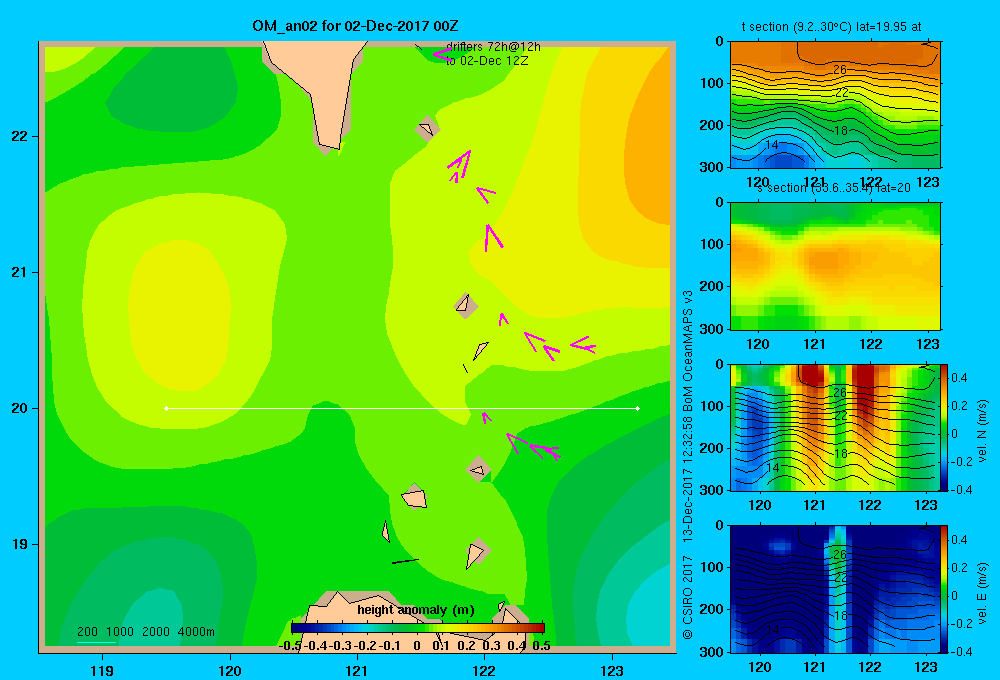The width and height of the screenshot is (1000, 680).
Task: Open the salinity section plot
Action: point(835,266)
